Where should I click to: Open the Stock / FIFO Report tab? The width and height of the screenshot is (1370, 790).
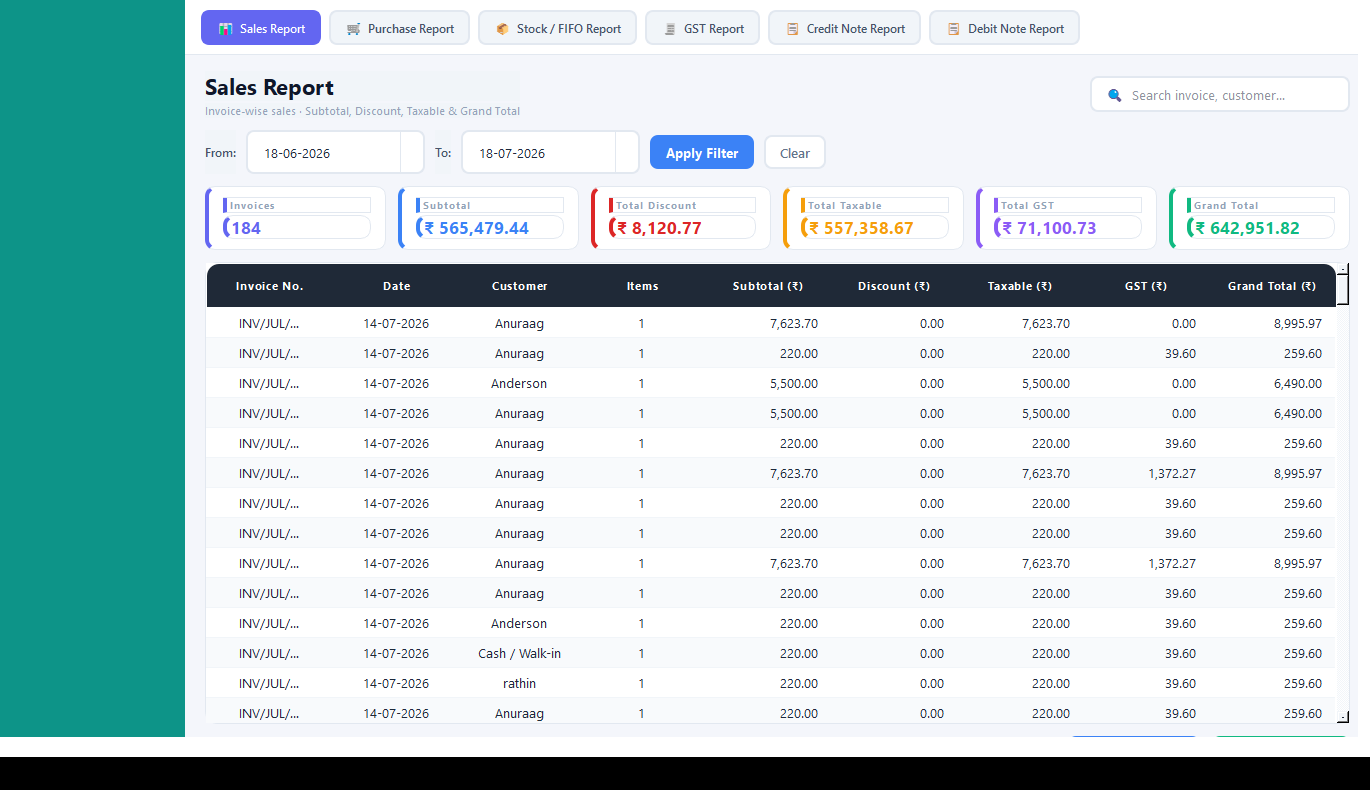click(x=558, y=28)
